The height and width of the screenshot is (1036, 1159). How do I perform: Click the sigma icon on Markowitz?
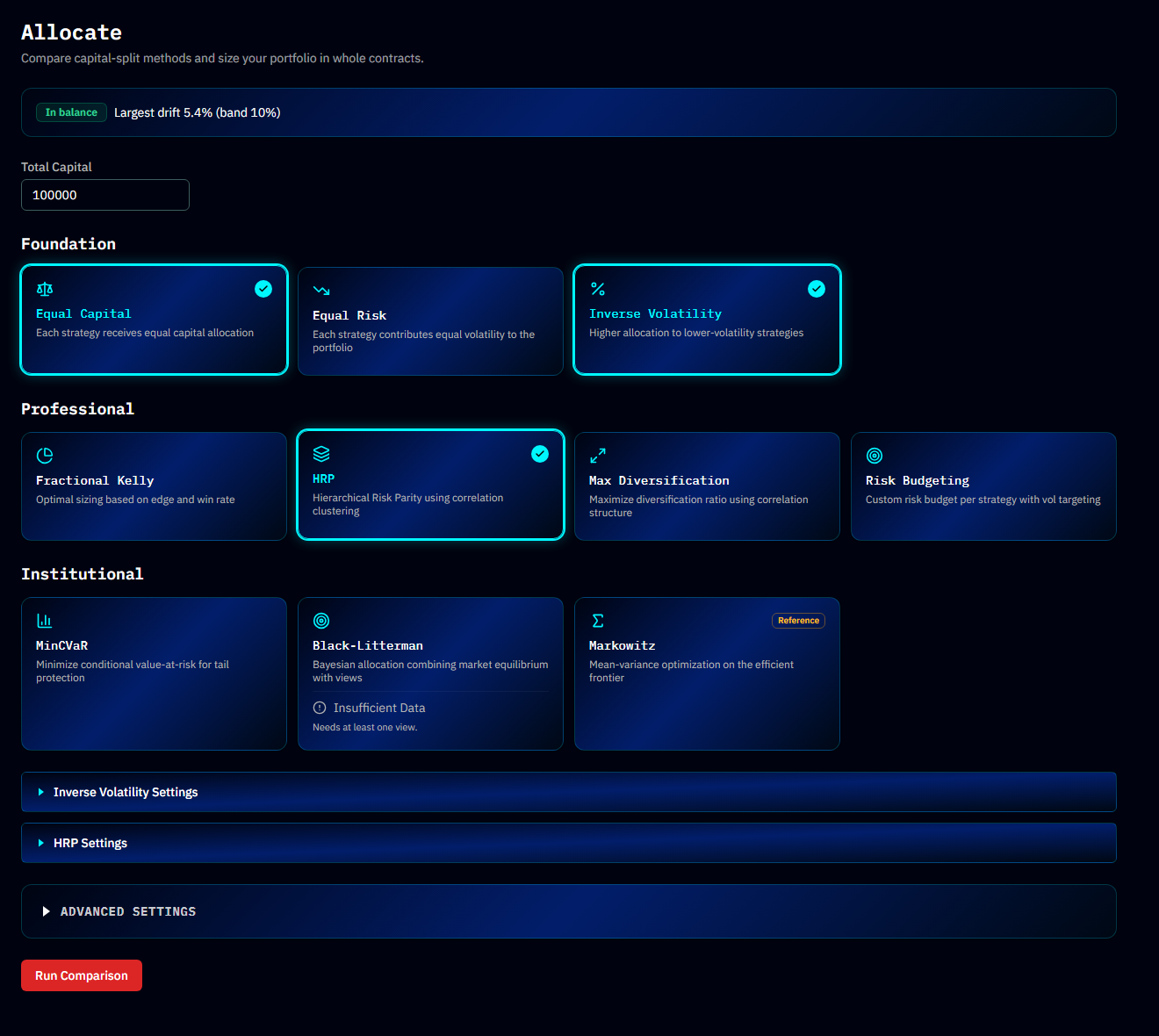[x=598, y=621]
